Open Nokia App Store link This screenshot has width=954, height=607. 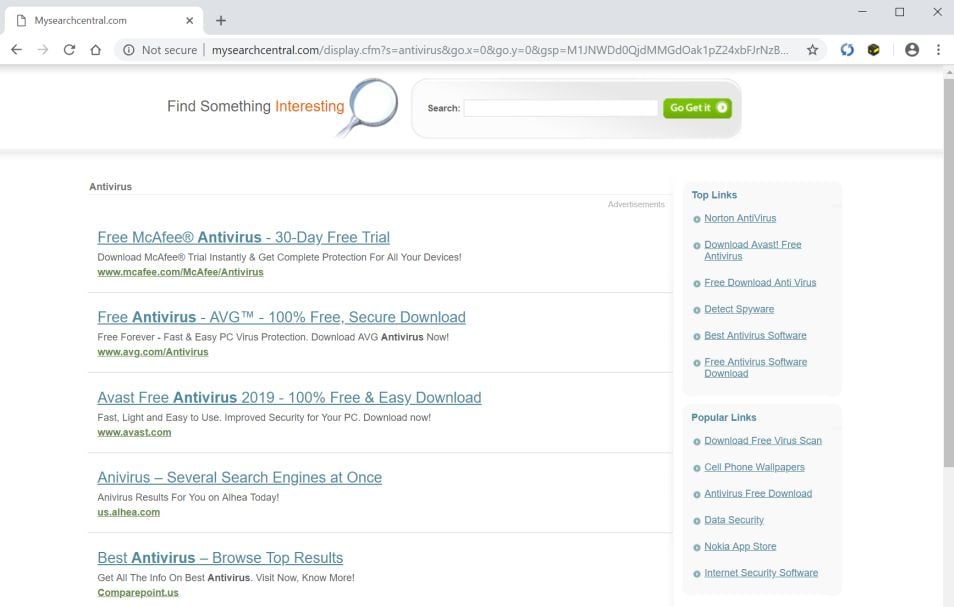coord(740,546)
